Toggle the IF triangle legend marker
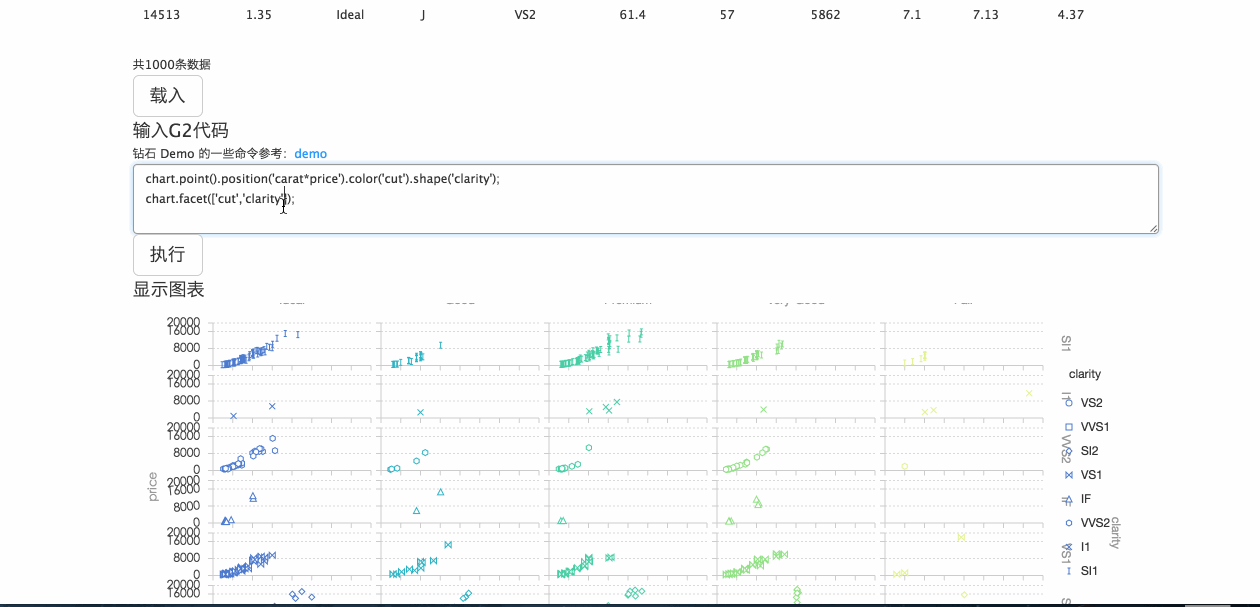 pyautogui.click(x=1069, y=498)
